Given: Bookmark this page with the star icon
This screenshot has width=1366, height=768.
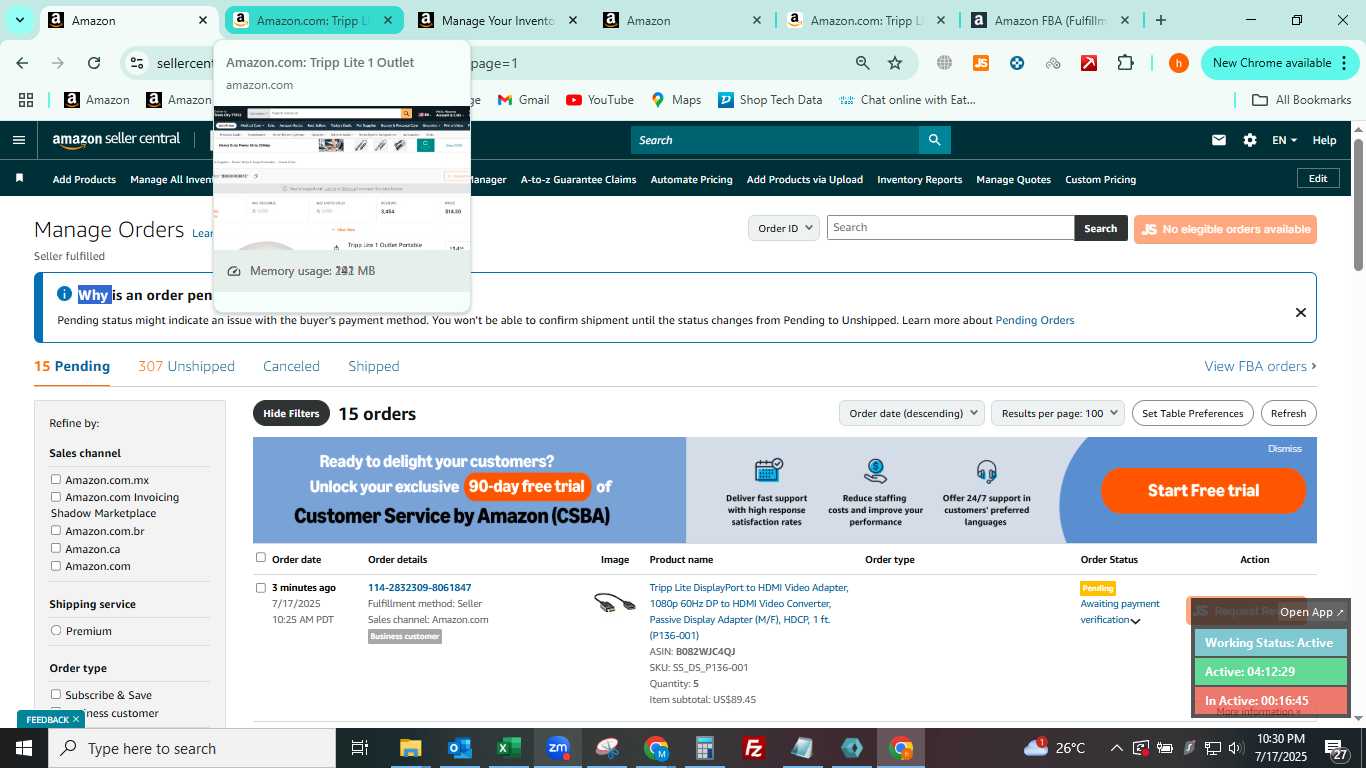Looking at the screenshot, I should point(894,63).
